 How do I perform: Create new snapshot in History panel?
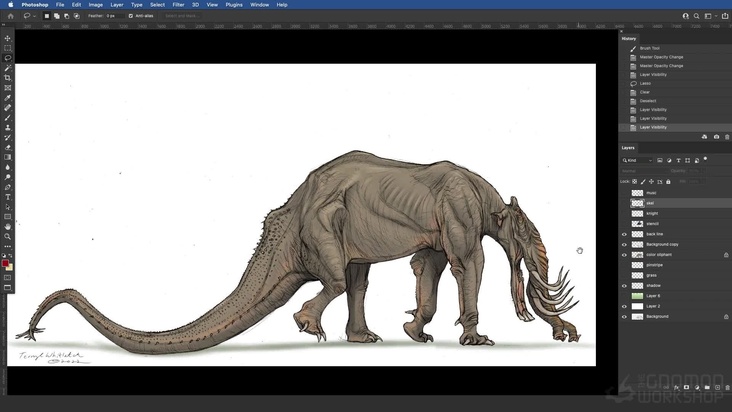[x=716, y=137]
